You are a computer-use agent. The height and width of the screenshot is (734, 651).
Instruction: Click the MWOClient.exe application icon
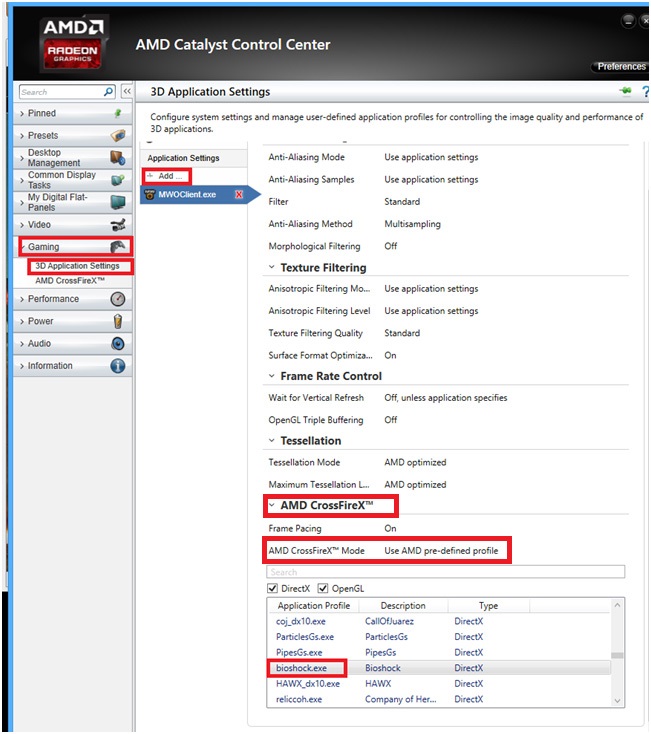[150, 194]
